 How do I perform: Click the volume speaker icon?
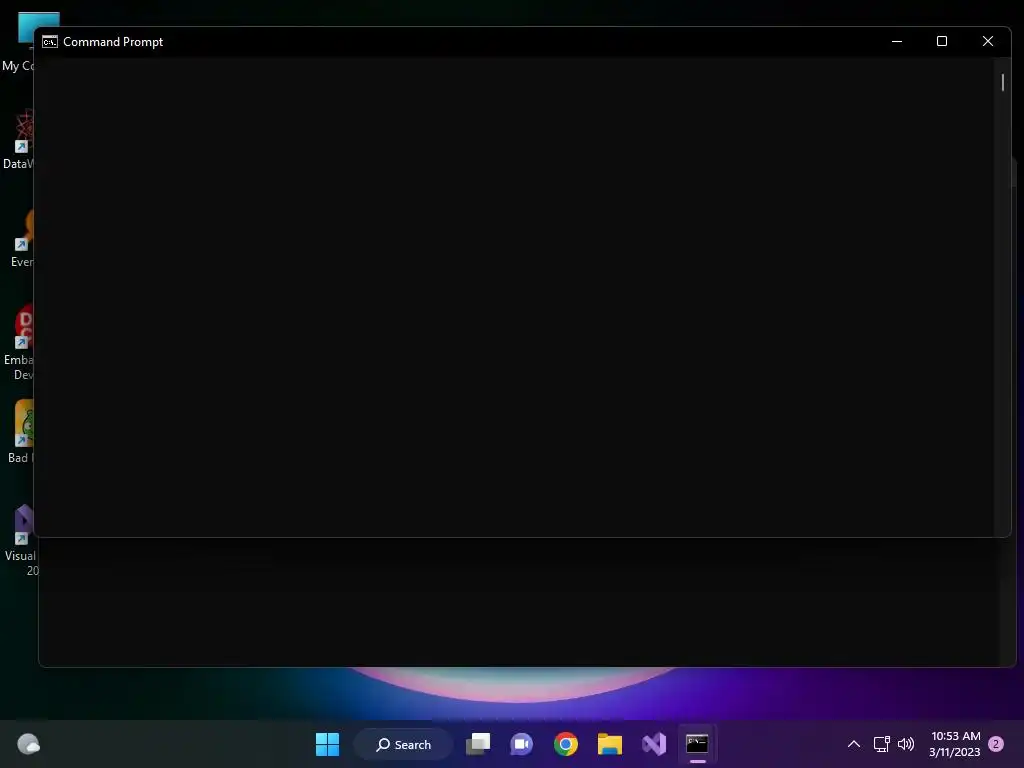906,744
